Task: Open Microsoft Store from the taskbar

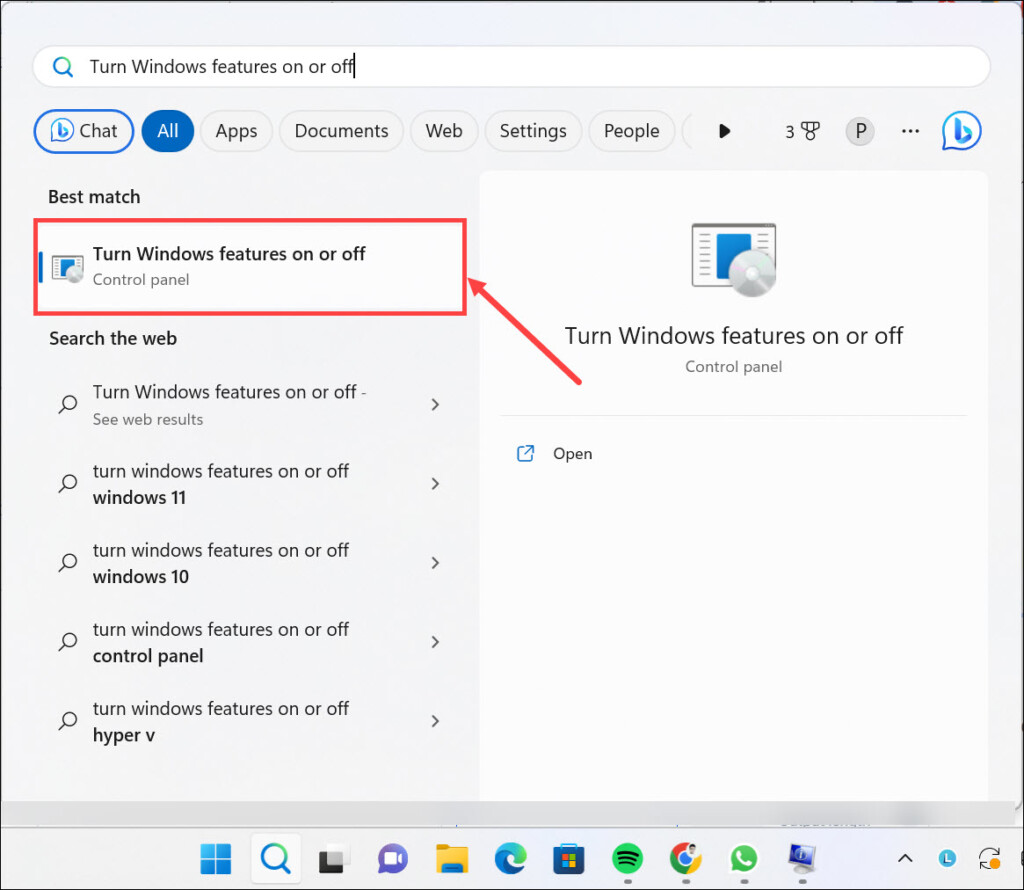Action: pos(568,858)
